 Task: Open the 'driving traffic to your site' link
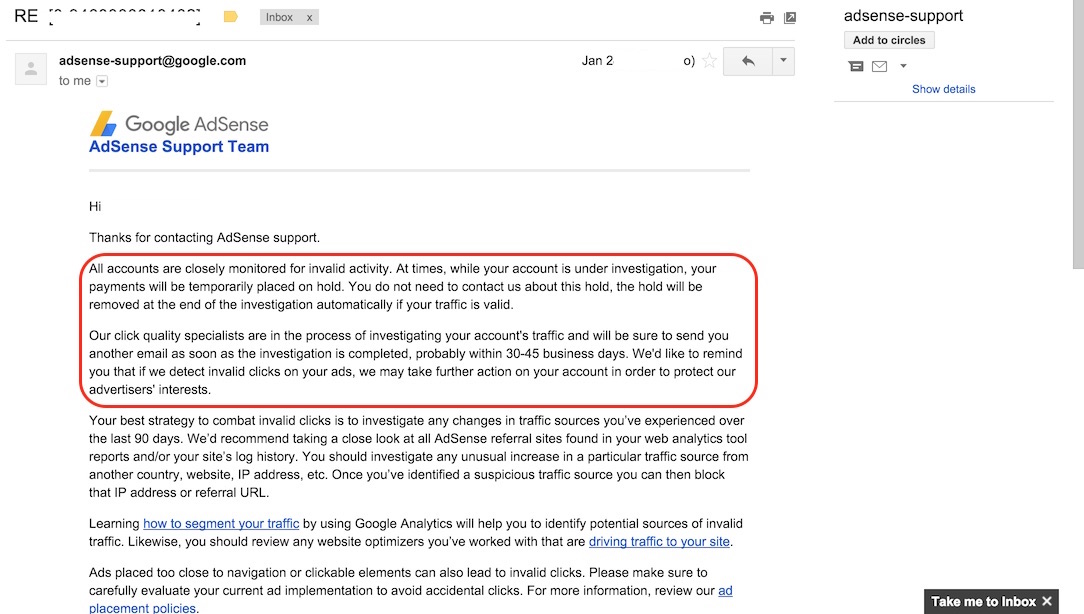[x=660, y=542]
